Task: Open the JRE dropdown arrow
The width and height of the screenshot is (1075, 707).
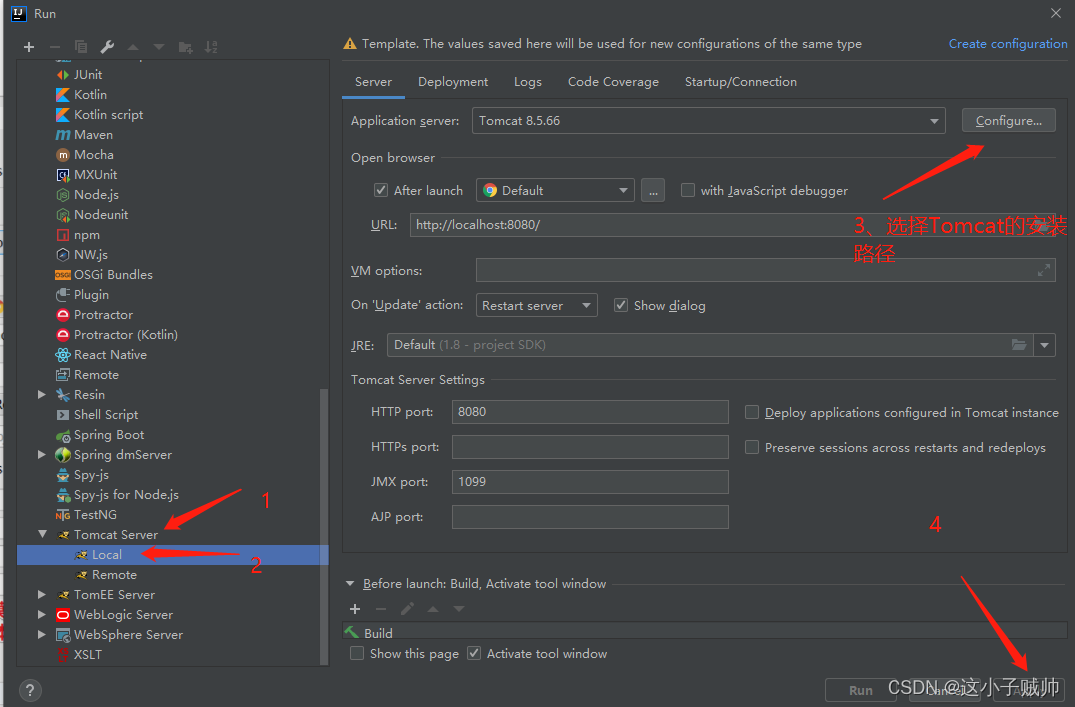Action: click(1044, 345)
